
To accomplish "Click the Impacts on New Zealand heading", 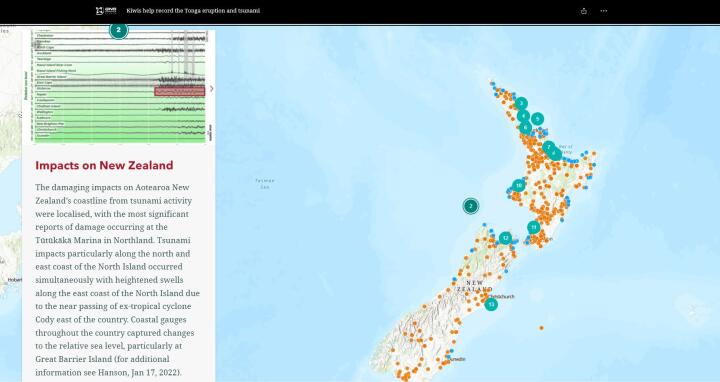I will [104, 165].
